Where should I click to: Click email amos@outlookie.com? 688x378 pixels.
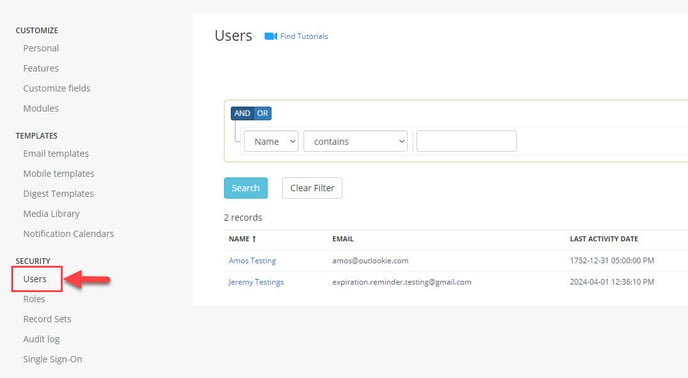(x=370, y=261)
